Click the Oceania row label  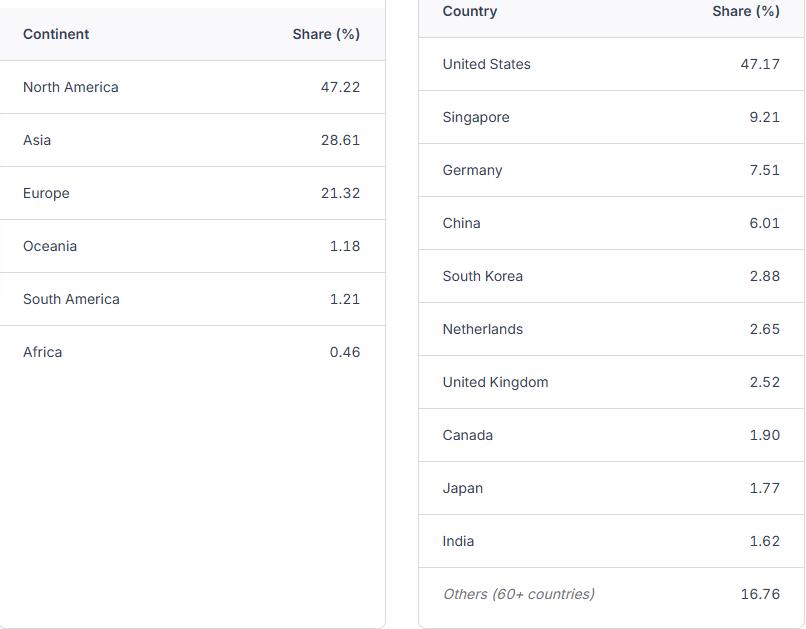point(50,246)
